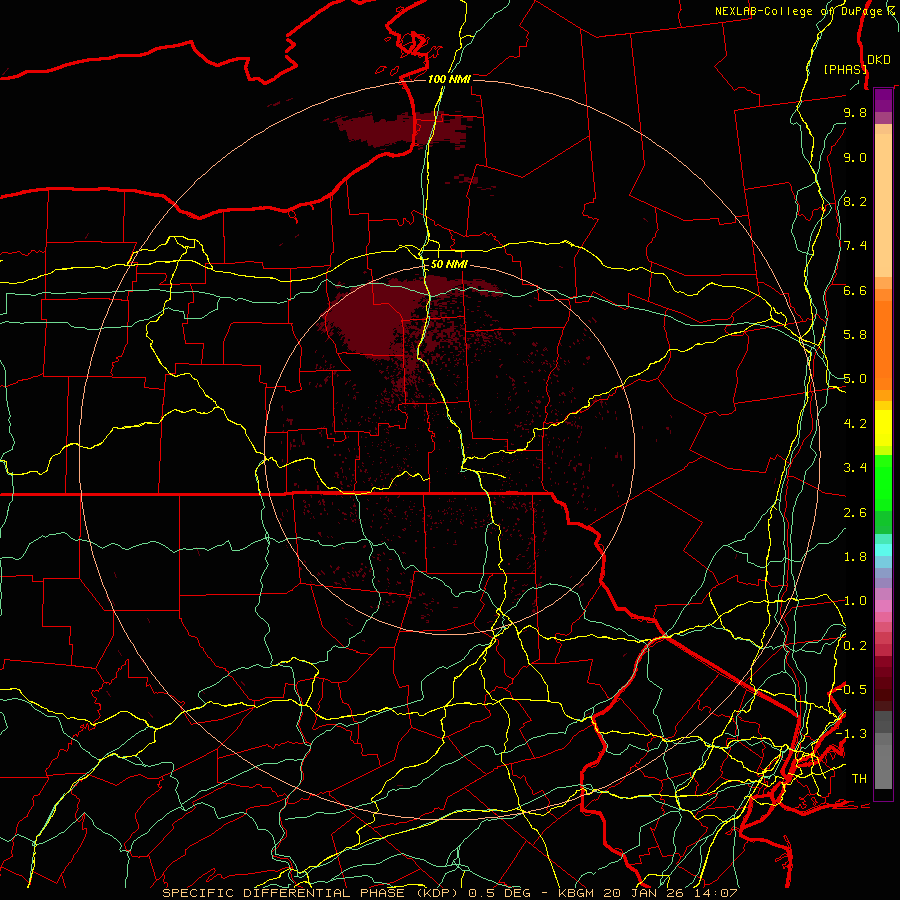Click the 7.4 value on the color scale
The image size is (900, 900).
855,246
